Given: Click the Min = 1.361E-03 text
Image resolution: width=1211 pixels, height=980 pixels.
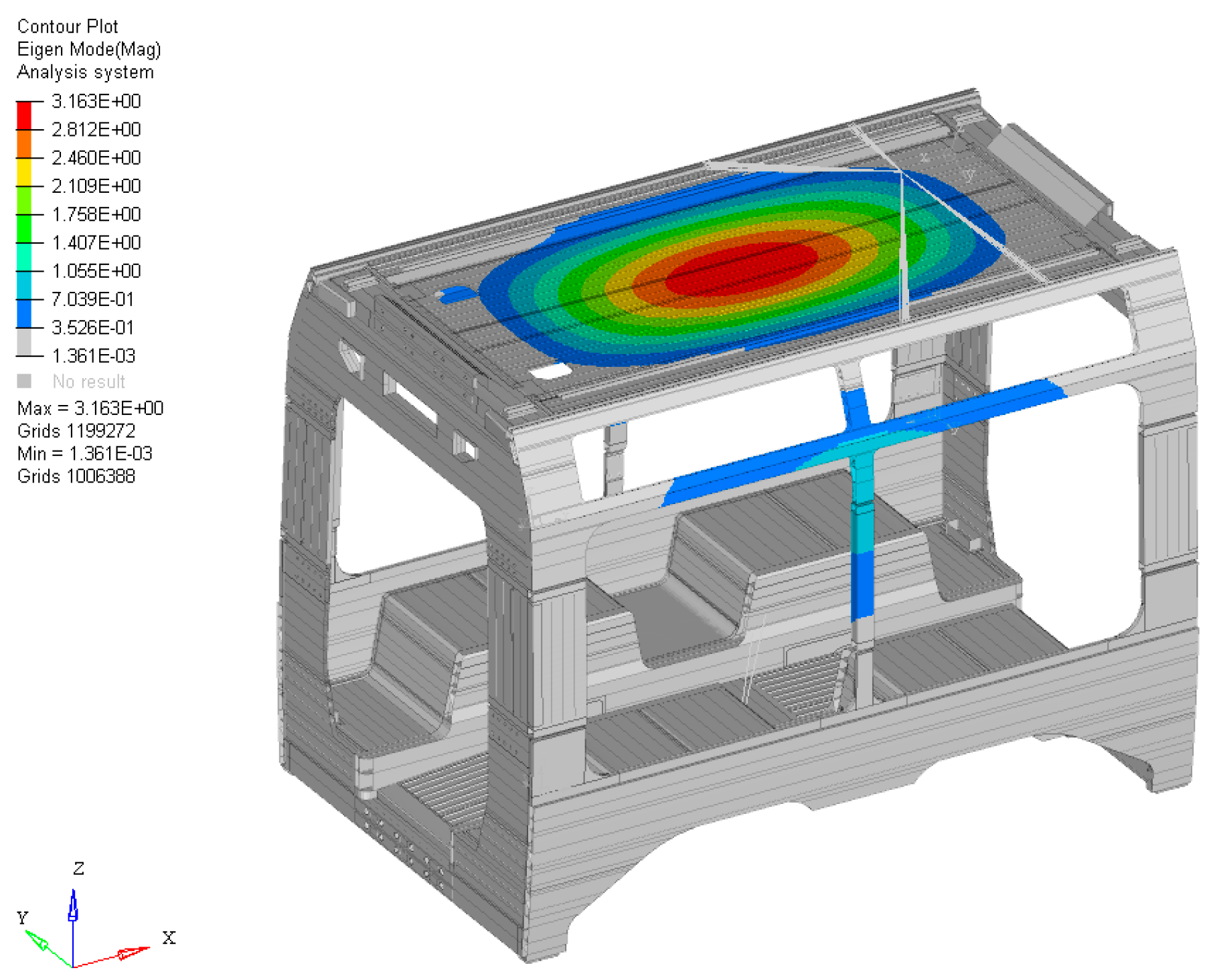Looking at the screenshot, I should coord(85,454).
